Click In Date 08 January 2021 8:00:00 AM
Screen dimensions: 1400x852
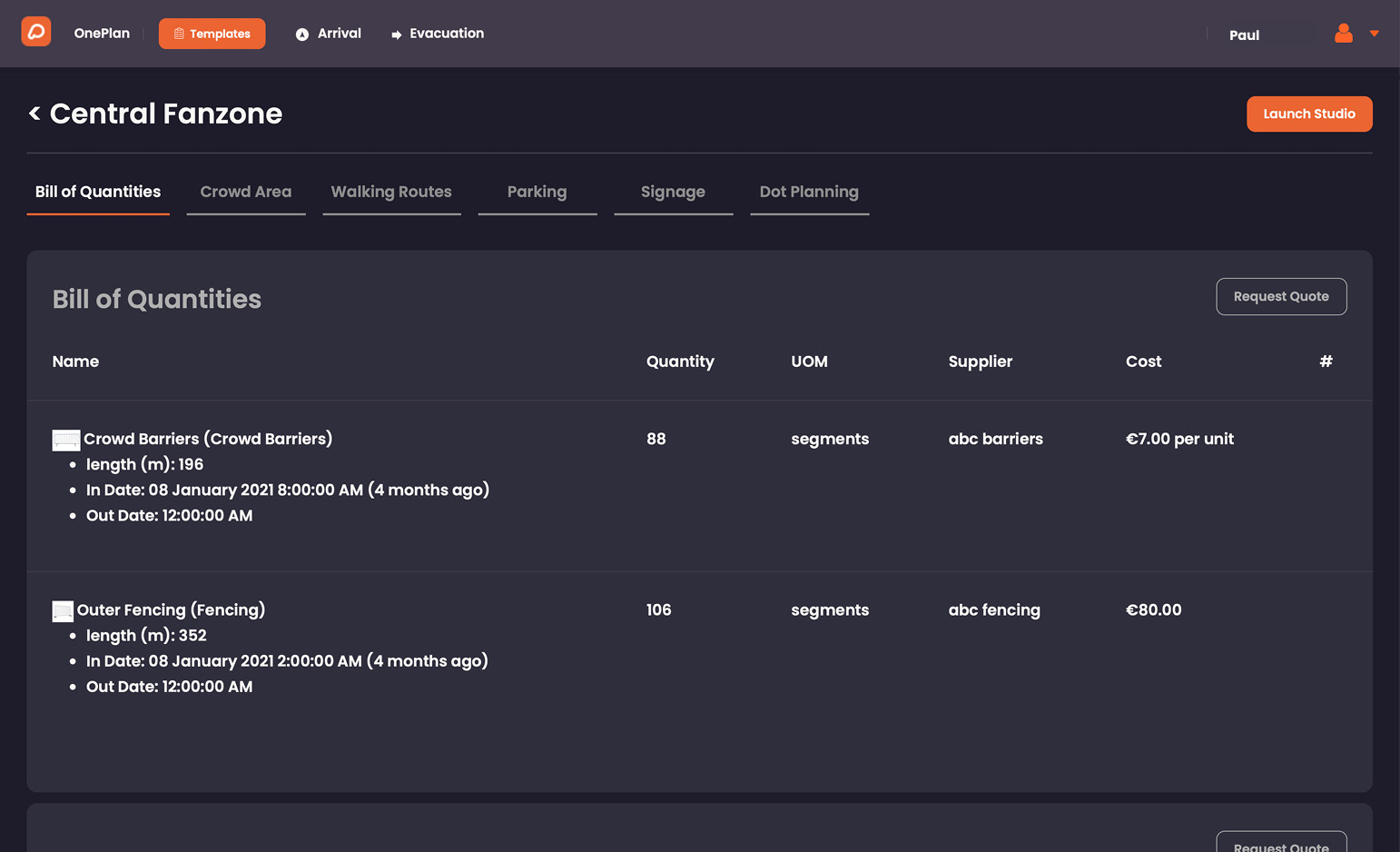coord(288,490)
